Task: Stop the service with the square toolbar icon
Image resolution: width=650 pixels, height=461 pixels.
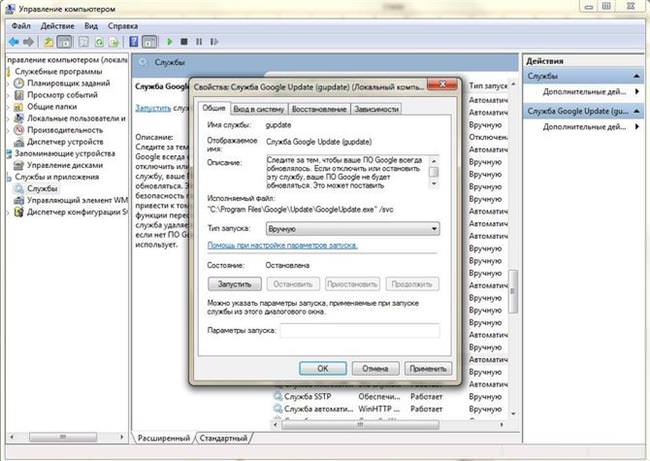Action: [x=184, y=41]
